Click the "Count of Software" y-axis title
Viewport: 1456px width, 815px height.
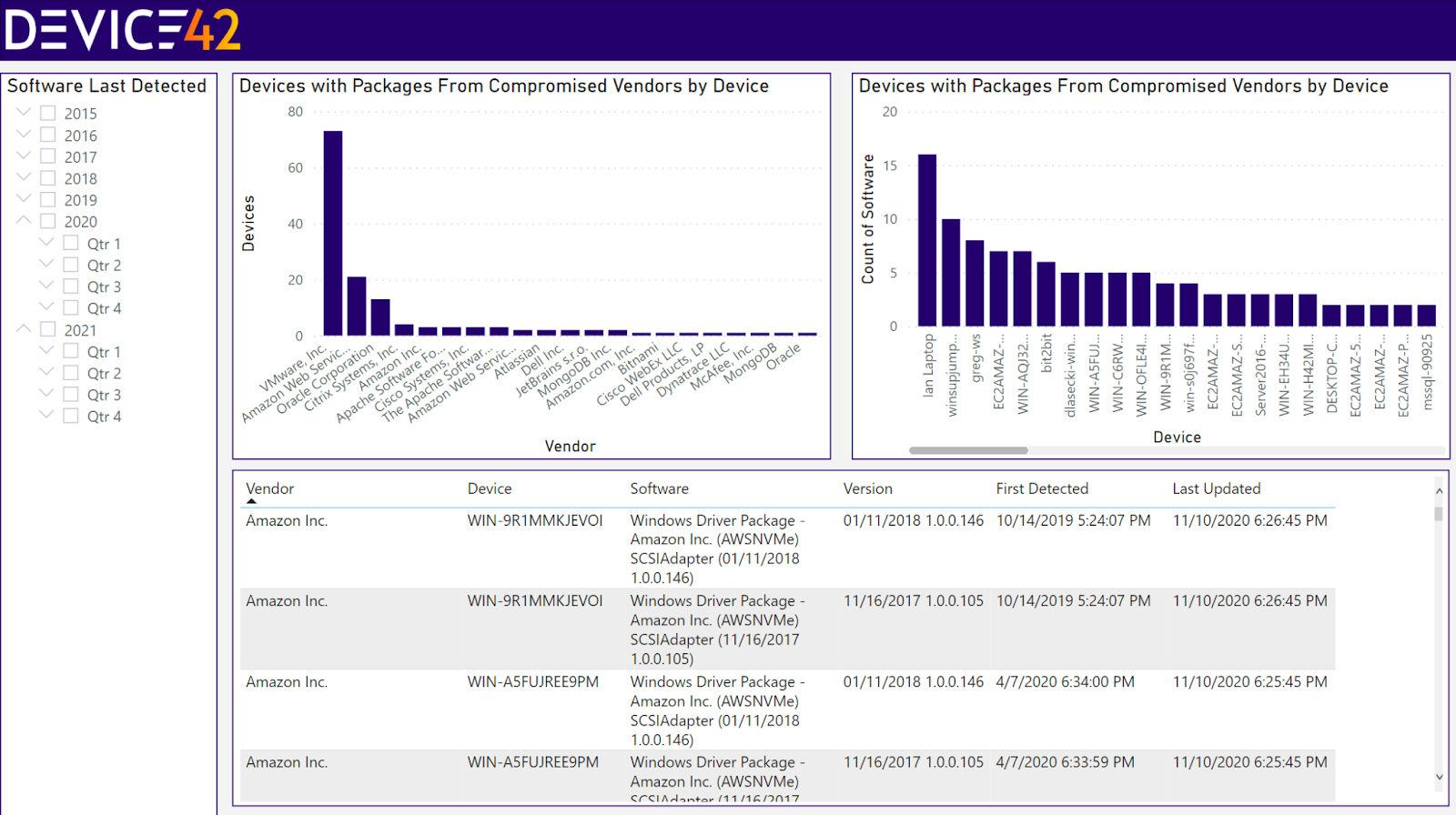(x=868, y=218)
